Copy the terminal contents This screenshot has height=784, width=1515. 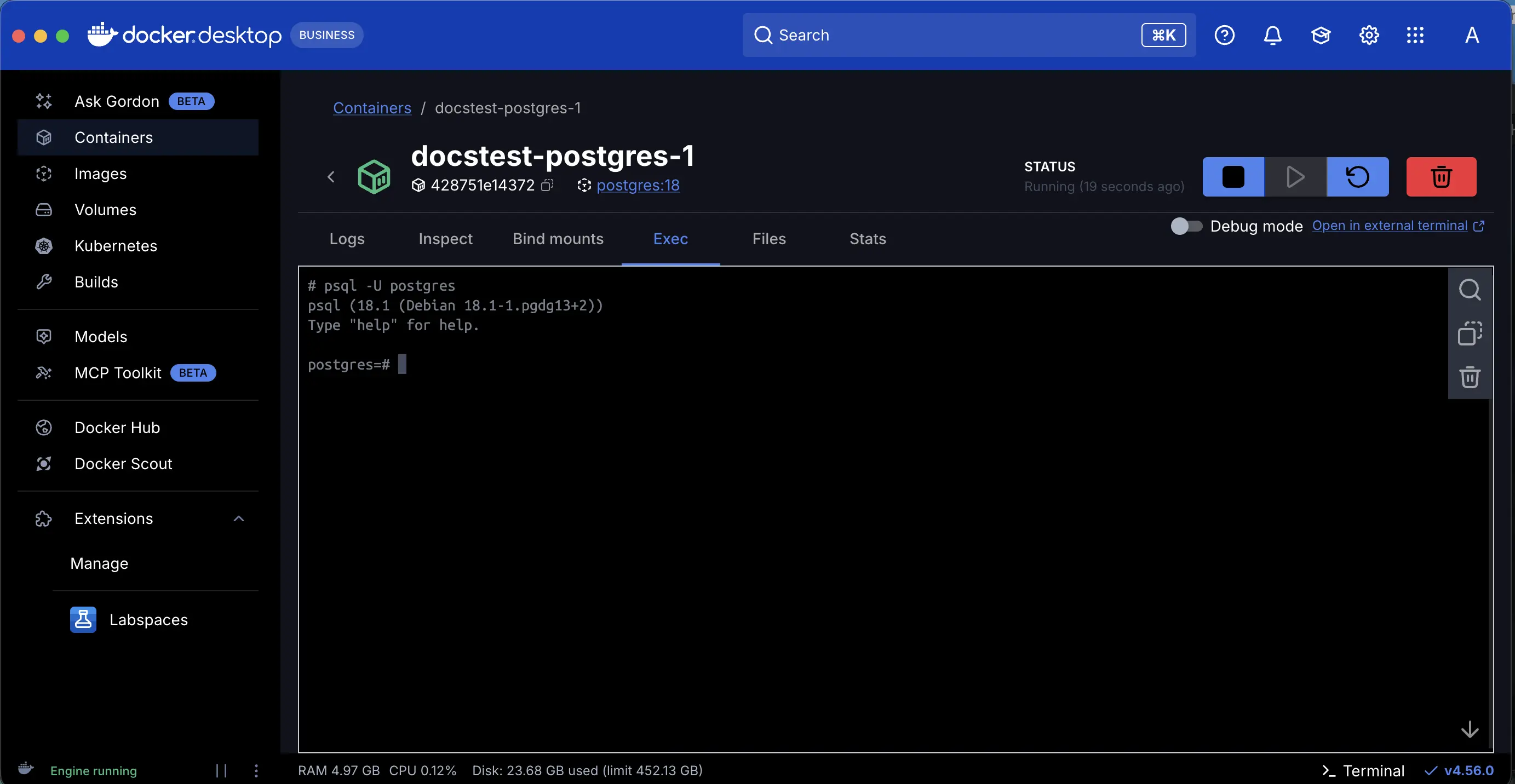click(x=1470, y=333)
